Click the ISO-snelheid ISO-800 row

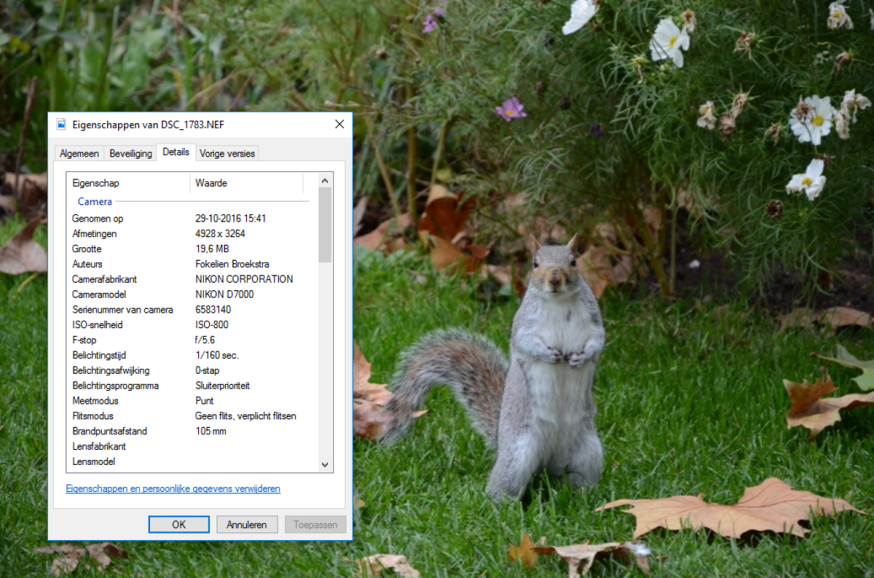click(190, 325)
